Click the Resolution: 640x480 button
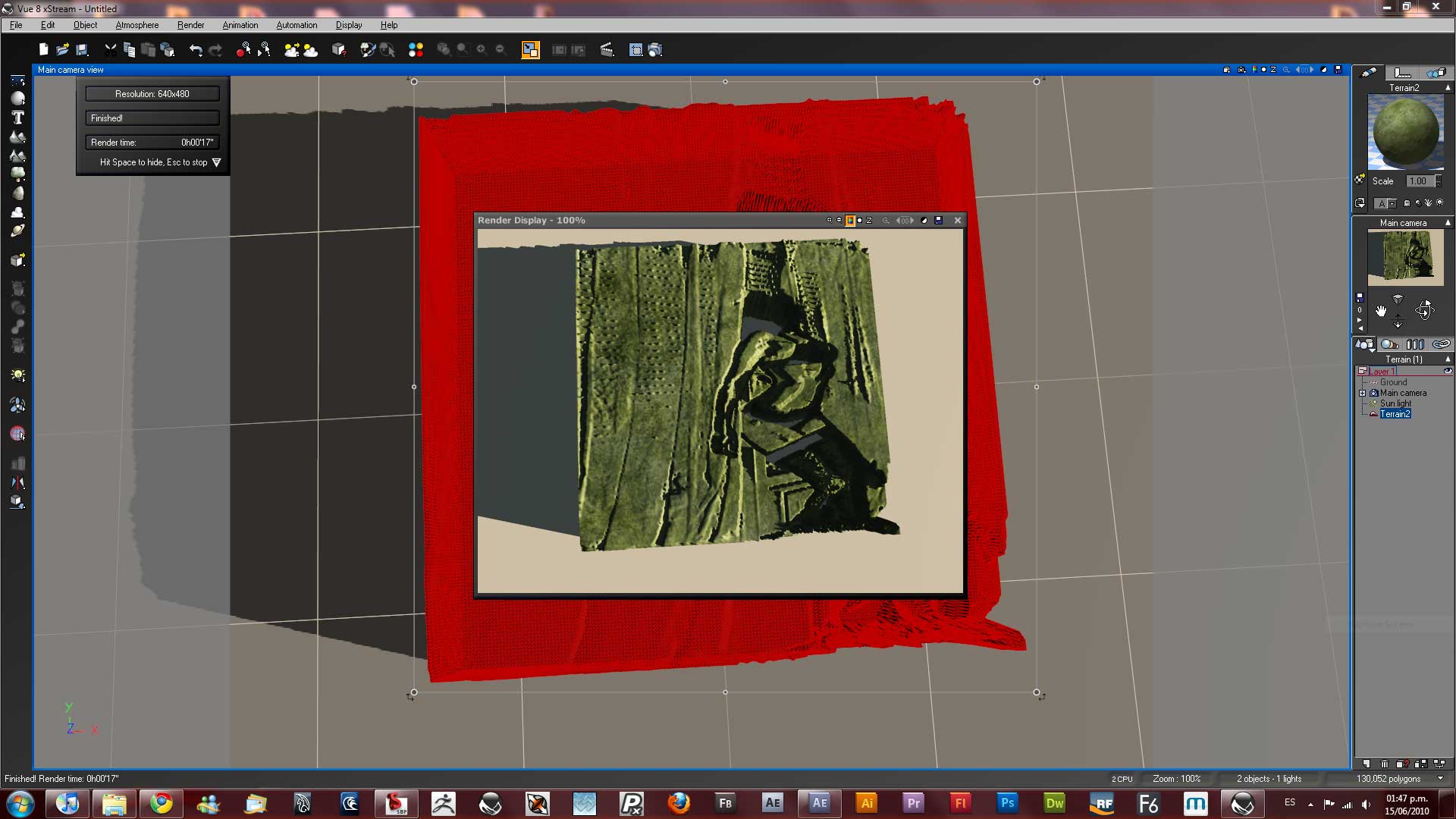This screenshot has height=819, width=1456. pyautogui.click(x=152, y=94)
